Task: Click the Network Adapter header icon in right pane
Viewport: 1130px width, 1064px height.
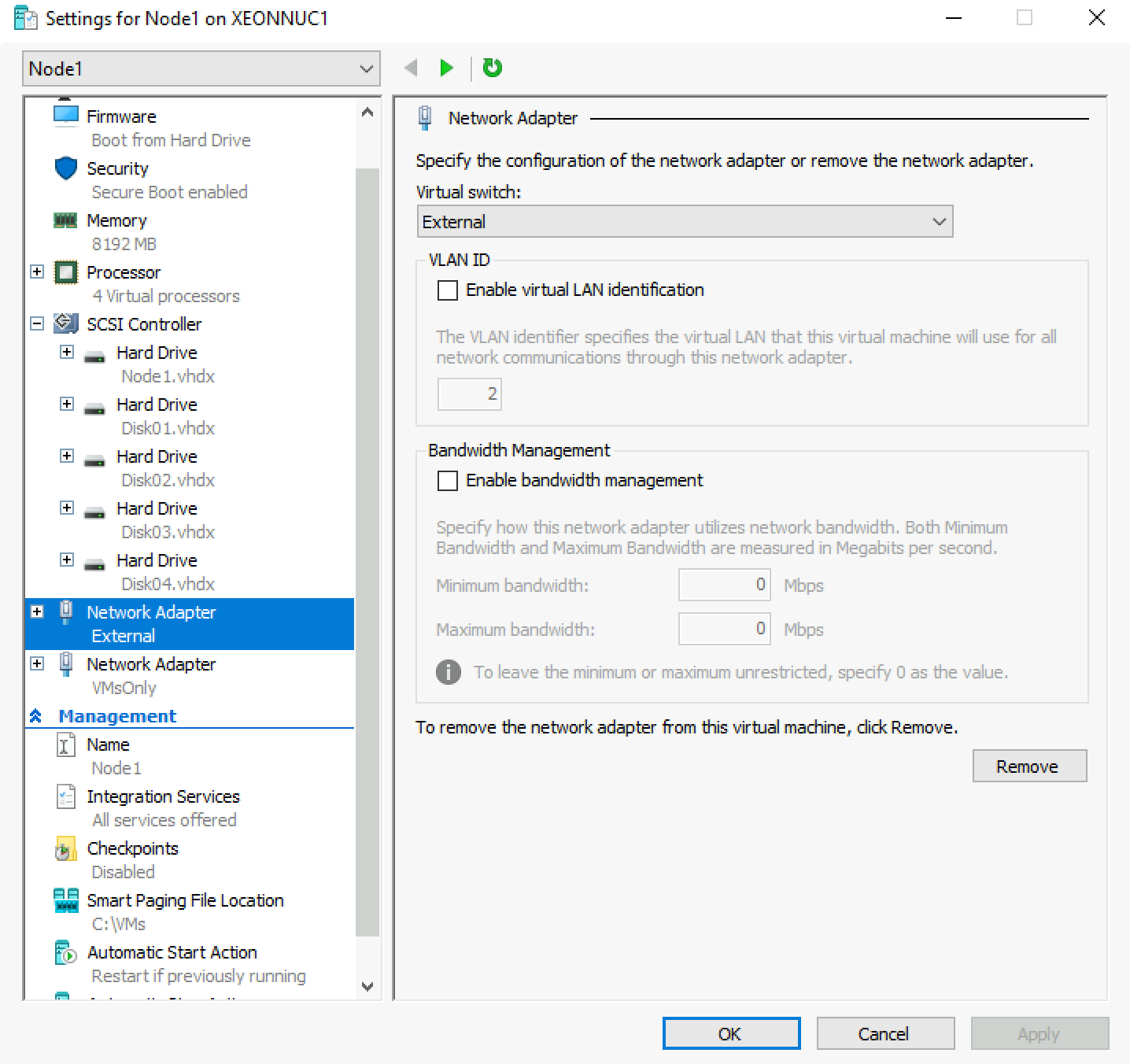Action: coord(425,118)
